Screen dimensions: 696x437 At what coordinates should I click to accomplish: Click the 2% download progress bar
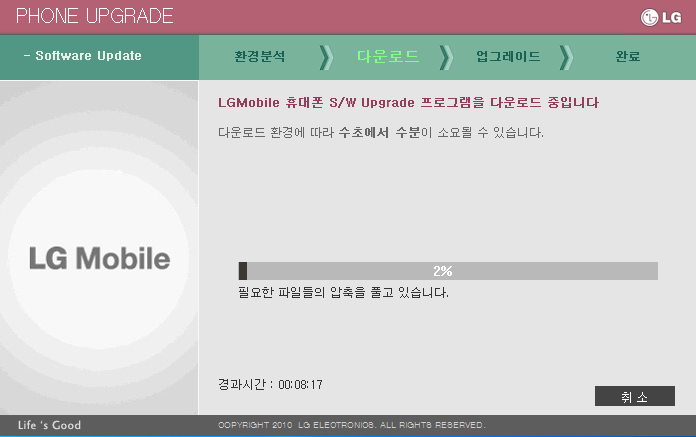[x=448, y=271]
